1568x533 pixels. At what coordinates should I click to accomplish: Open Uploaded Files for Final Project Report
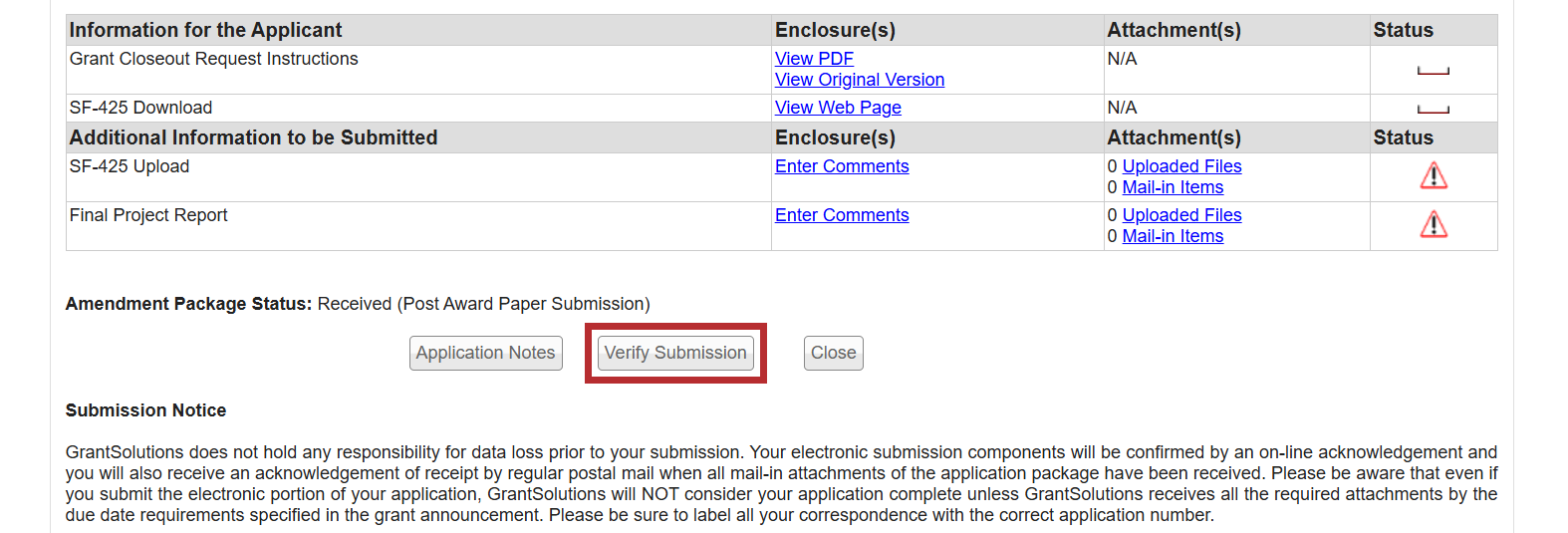[x=1181, y=215]
